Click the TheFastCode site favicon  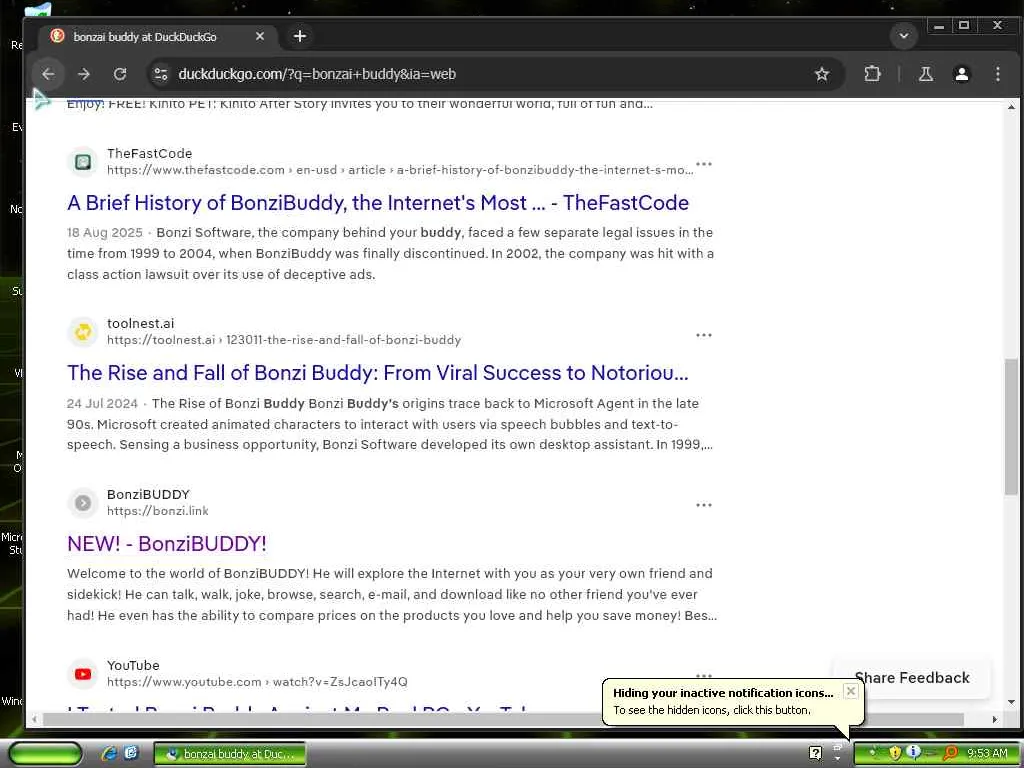(83, 161)
